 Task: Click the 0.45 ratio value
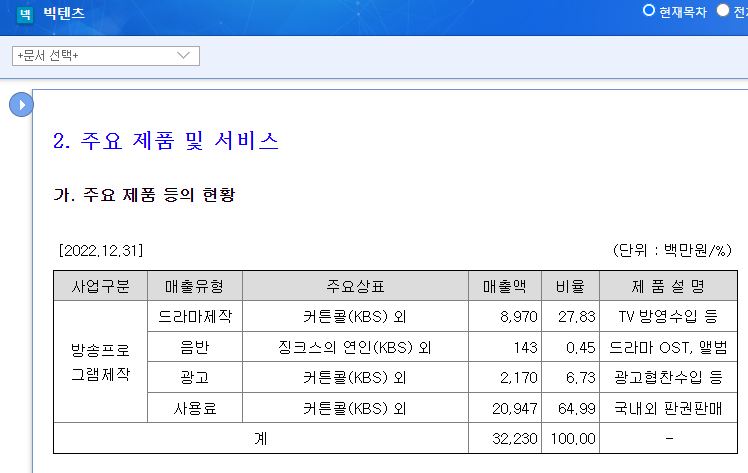click(581, 347)
